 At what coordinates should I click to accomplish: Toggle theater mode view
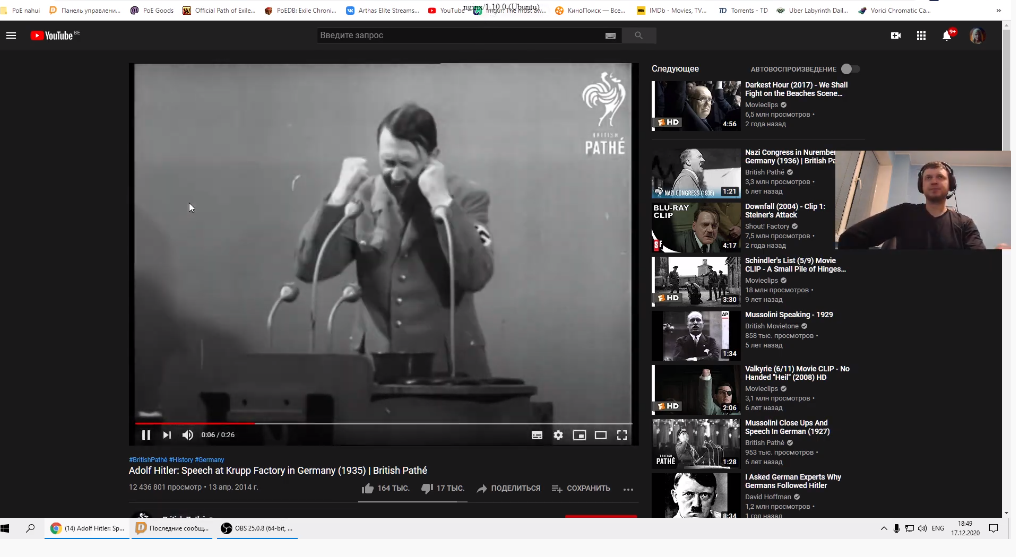pyautogui.click(x=600, y=435)
